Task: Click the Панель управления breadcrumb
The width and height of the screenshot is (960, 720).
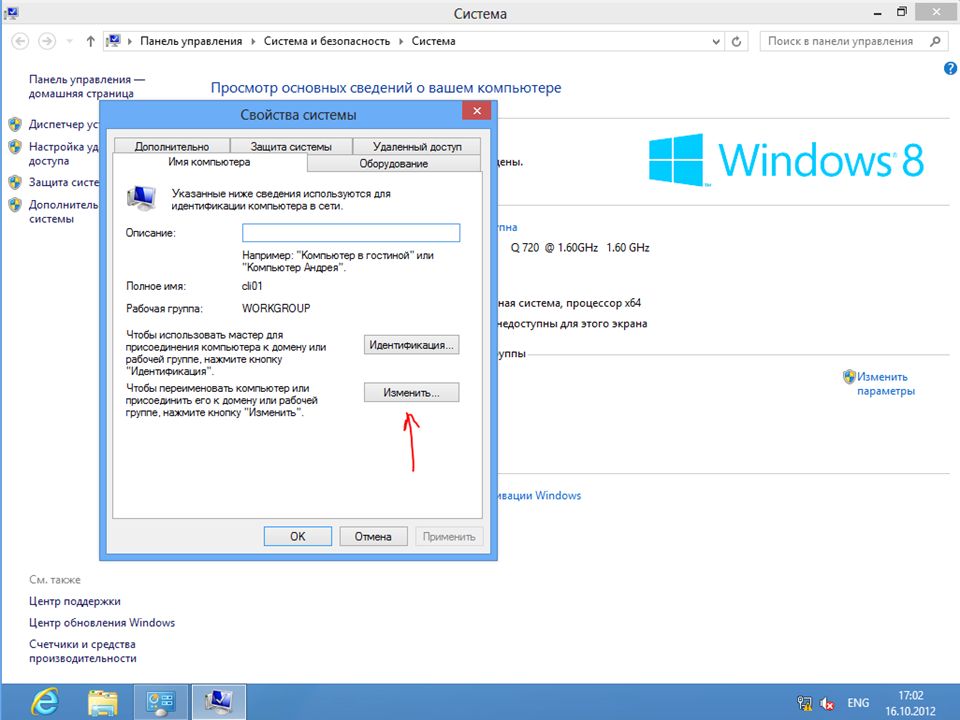Action: pos(191,41)
